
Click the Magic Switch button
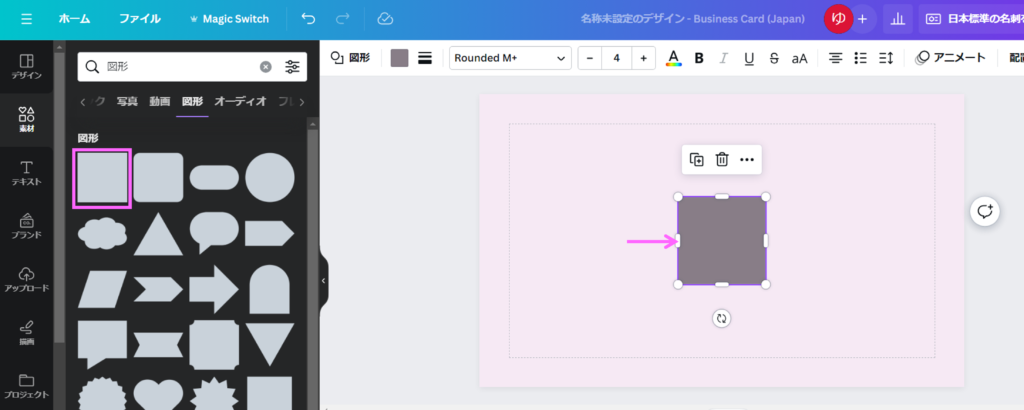click(x=228, y=19)
